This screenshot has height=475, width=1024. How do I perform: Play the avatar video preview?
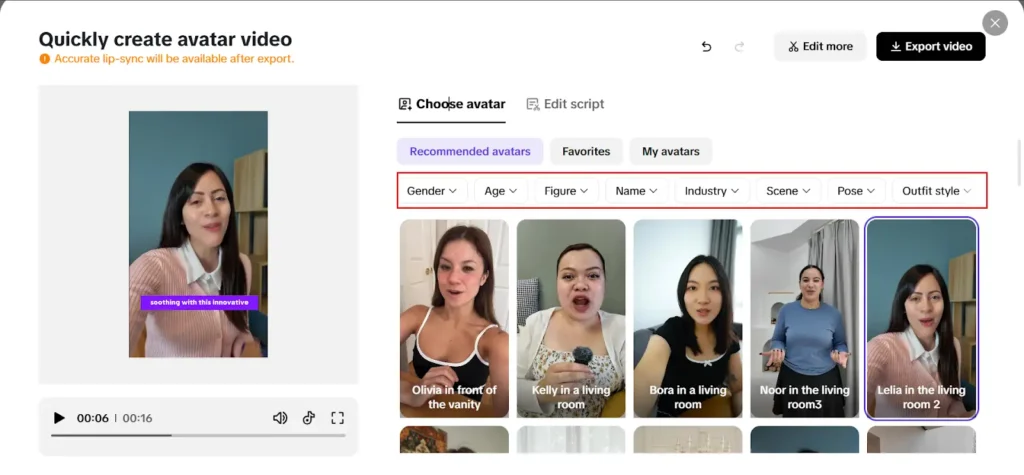click(x=59, y=418)
